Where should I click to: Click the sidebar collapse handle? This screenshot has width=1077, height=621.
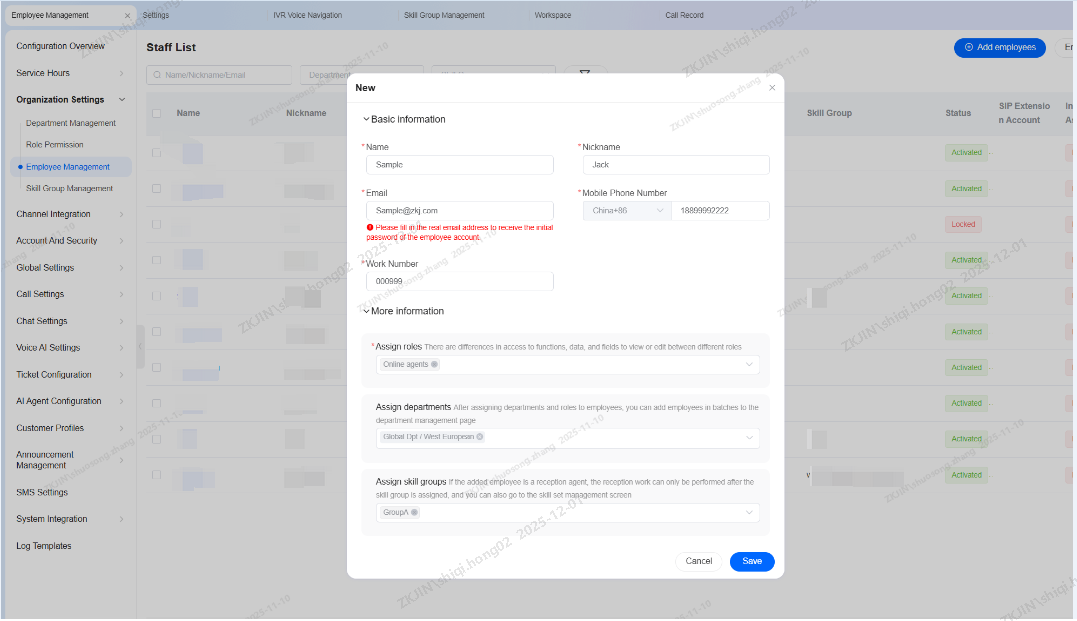coord(140,347)
